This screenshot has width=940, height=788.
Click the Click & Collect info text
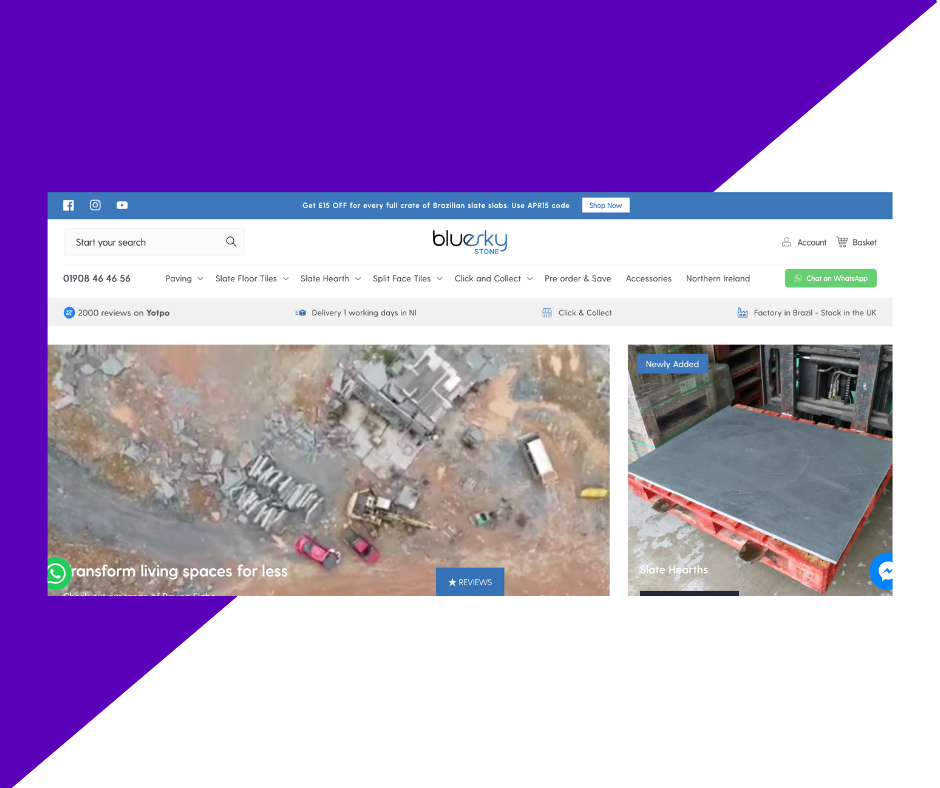(585, 312)
